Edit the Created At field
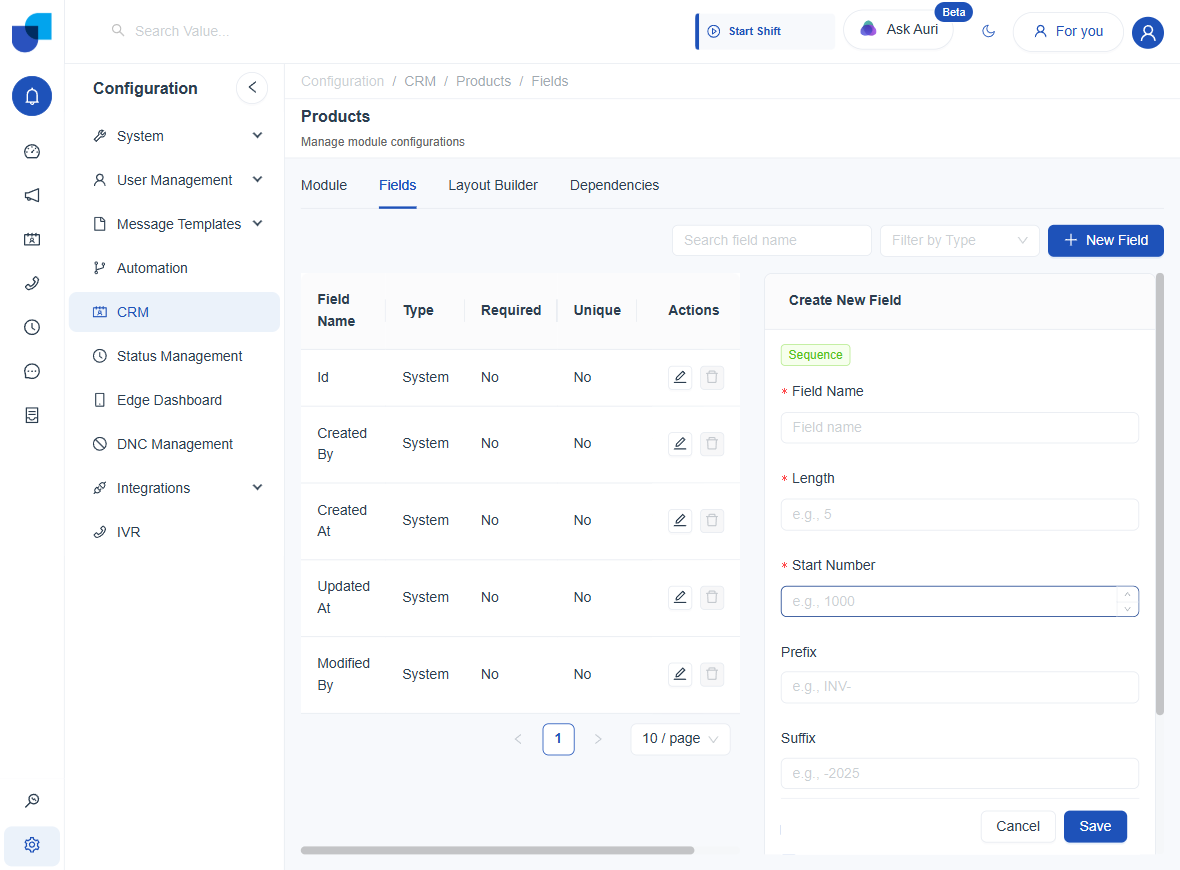This screenshot has height=870, width=1180. point(680,520)
